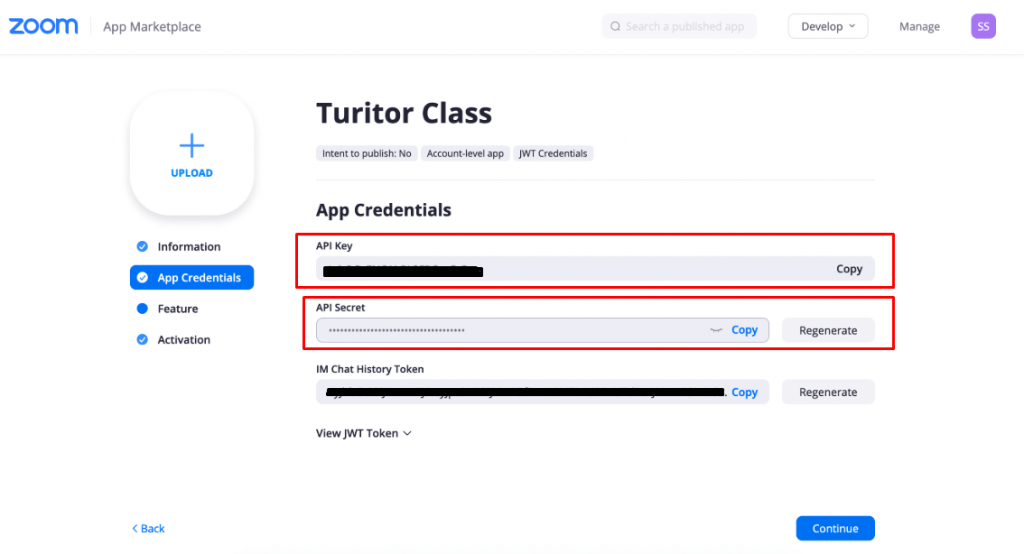Expand View JWT Token section

tap(363, 433)
